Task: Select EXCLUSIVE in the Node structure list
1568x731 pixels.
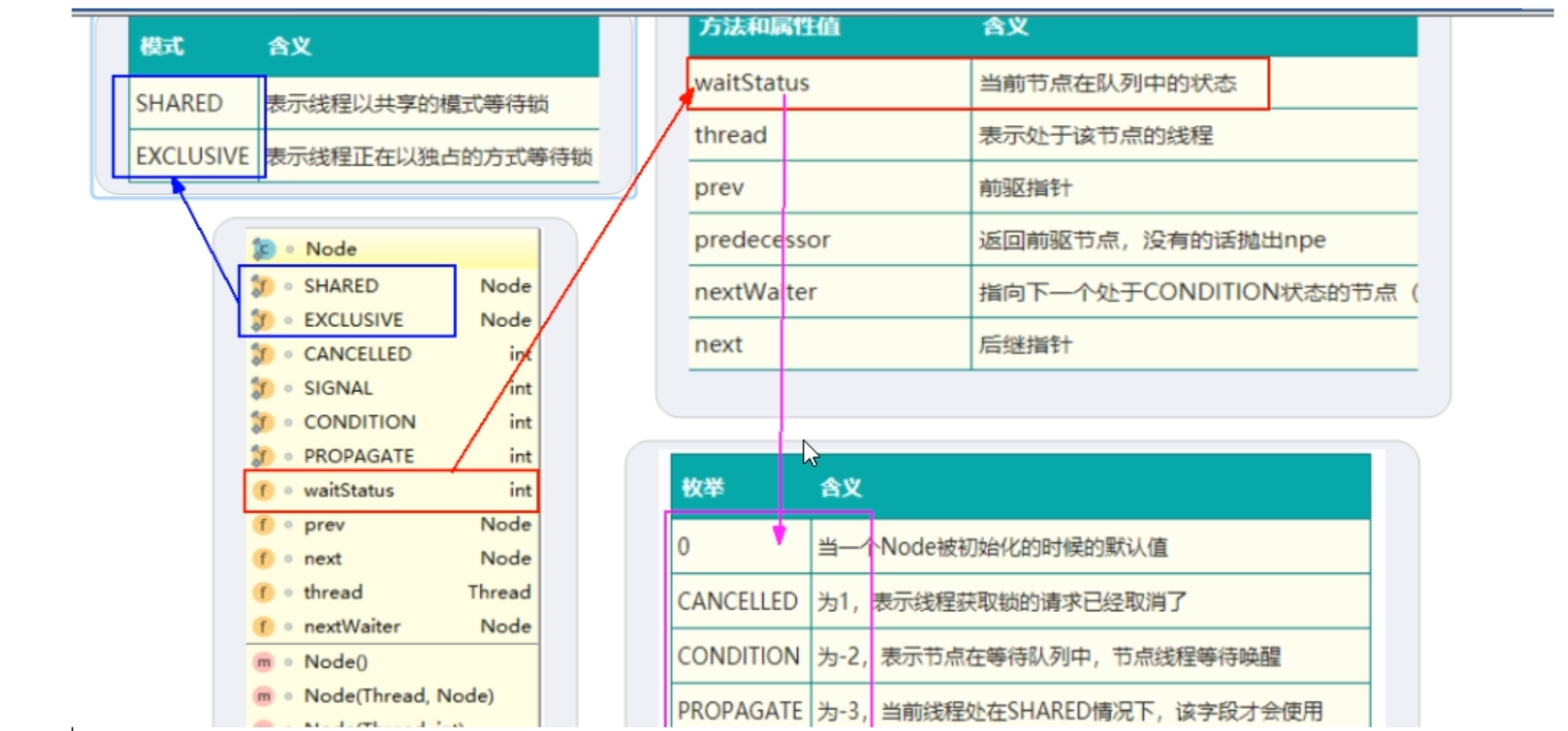Action: pyautogui.click(x=353, y=320)
